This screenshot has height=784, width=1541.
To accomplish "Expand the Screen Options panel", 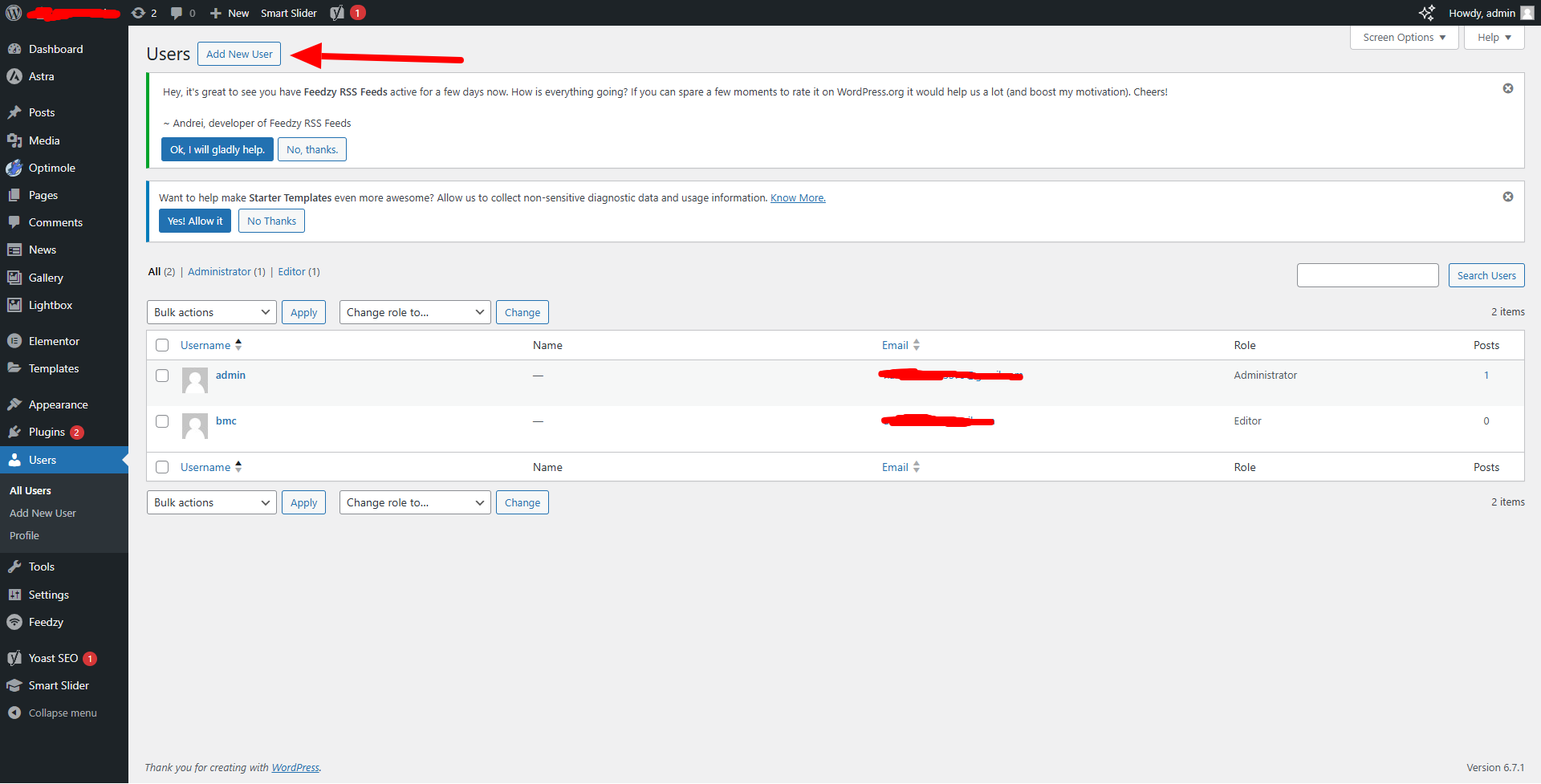I will [x=1403, y=38].
